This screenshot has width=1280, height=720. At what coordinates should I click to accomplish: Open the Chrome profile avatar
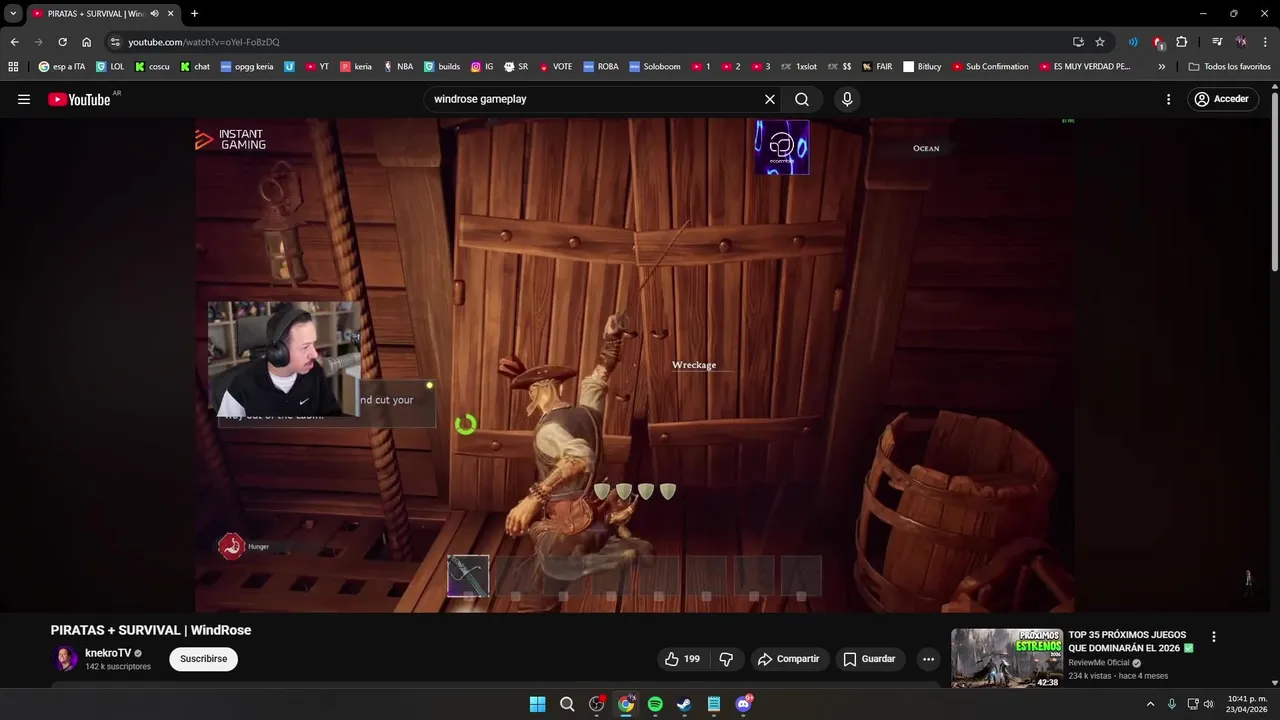coord(1241,42)
